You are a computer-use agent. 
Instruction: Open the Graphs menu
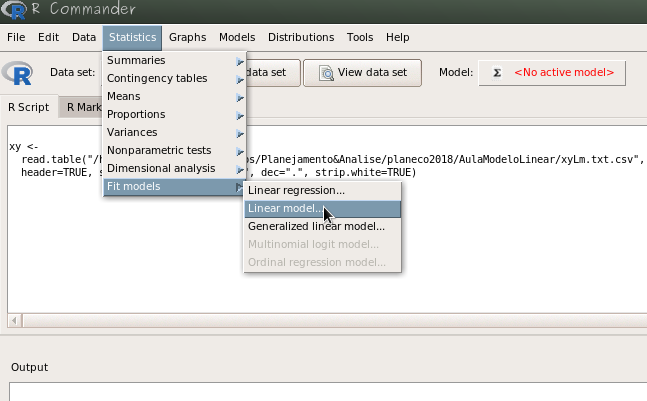pos(187,37)
